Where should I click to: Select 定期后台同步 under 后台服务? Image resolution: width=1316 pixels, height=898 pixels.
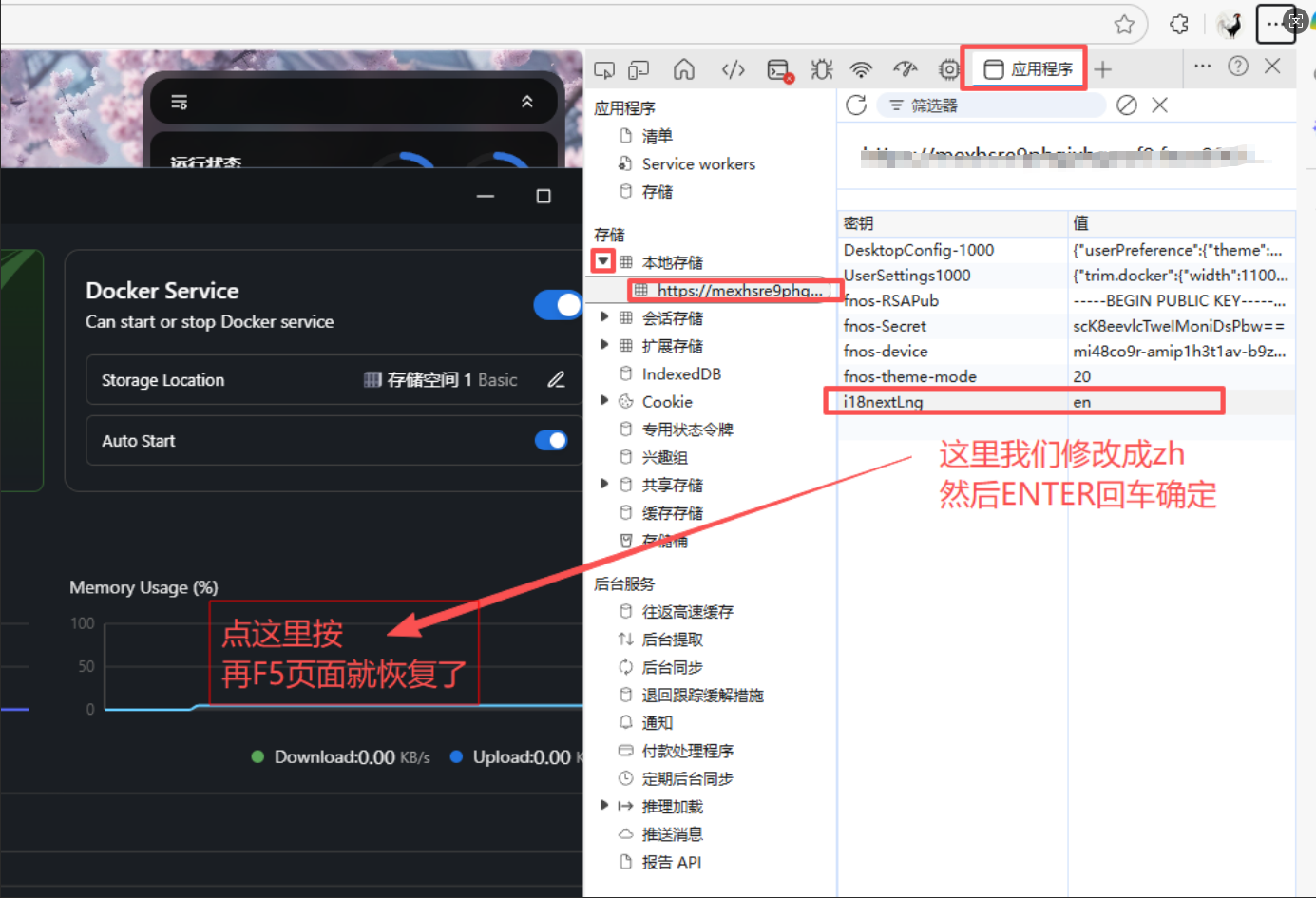(687, 778)
